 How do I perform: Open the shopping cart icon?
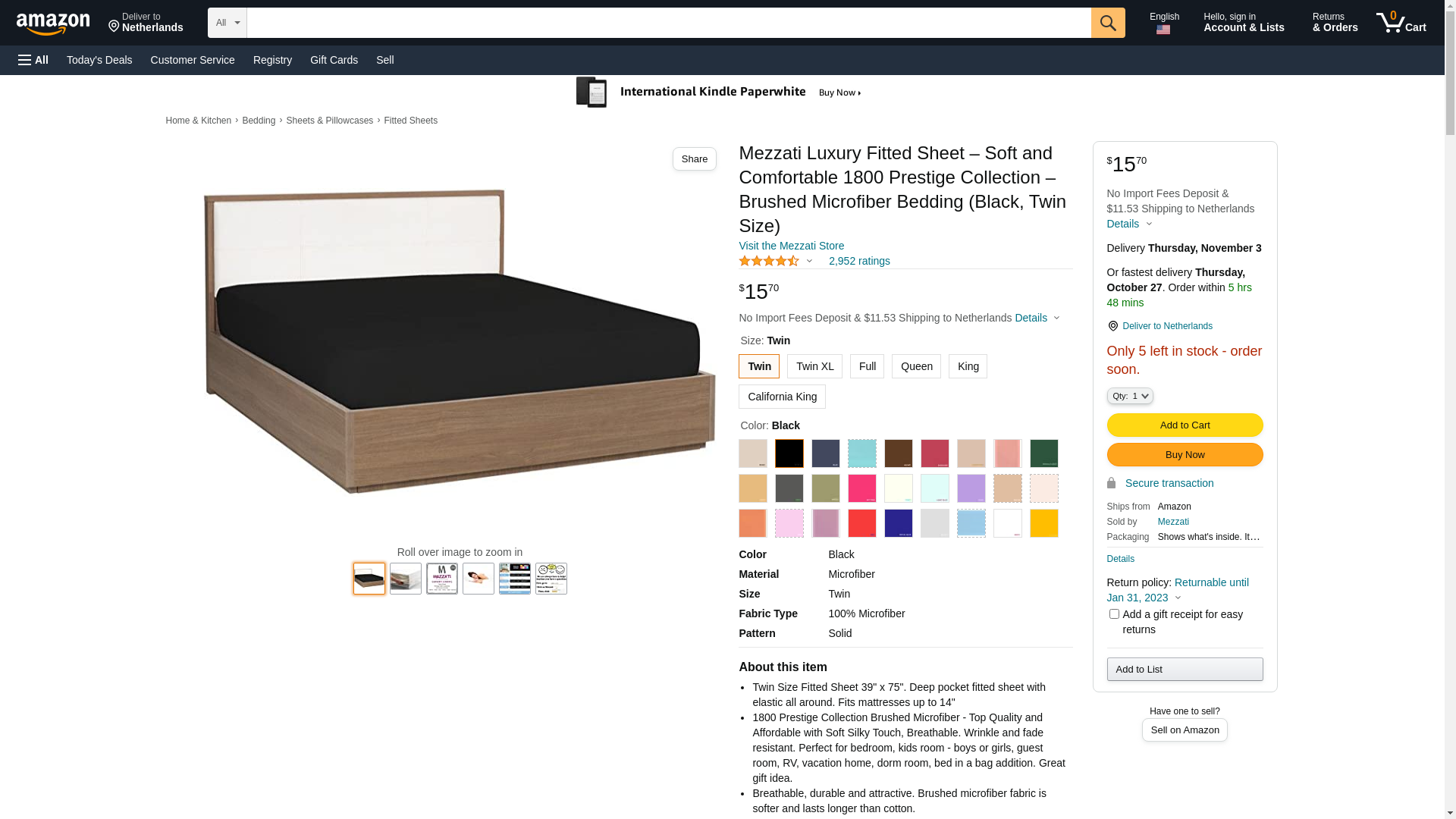pyautogui.click(x=1401, y=23)
